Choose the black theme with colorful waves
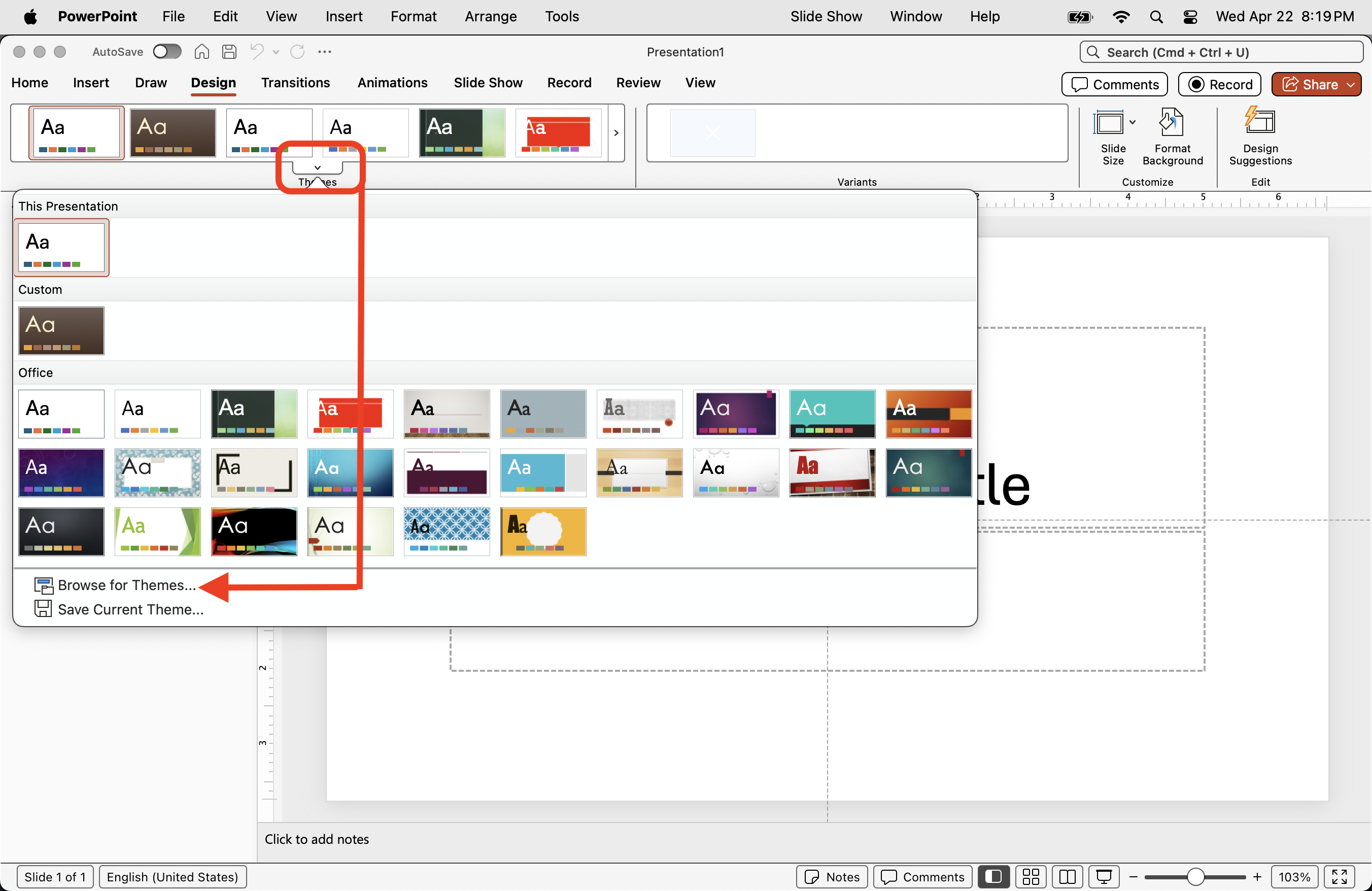This screenshot has height=891, width=1372. pos(254,531)
